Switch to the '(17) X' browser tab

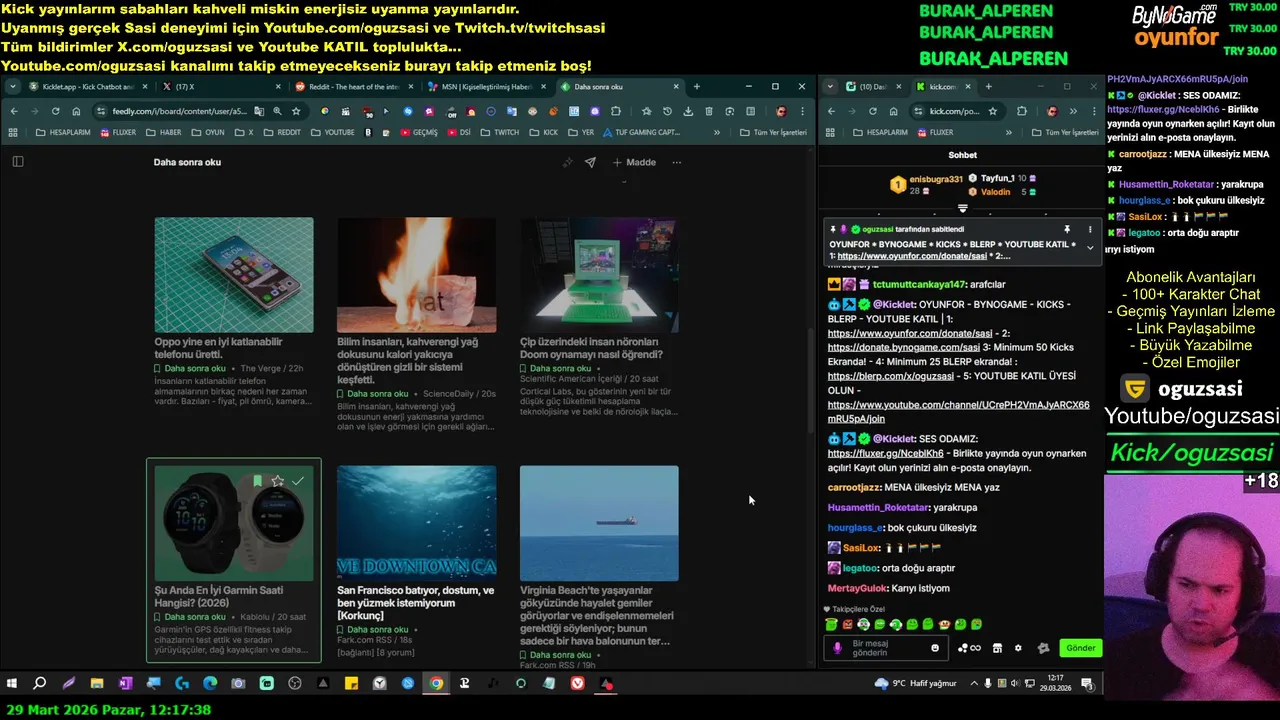pos(222,87)
